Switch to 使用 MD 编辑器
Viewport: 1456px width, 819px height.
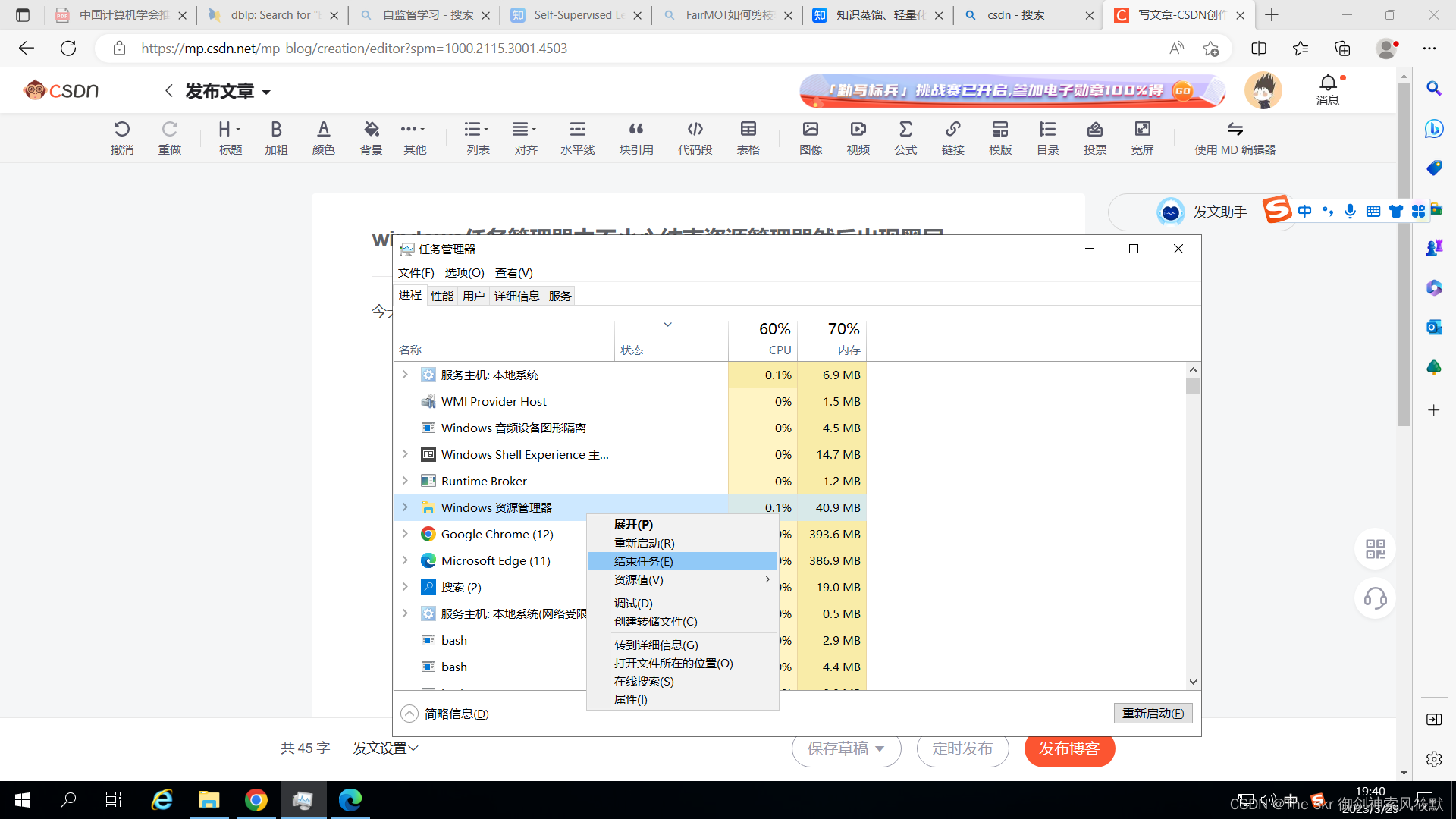point(1235,137)
